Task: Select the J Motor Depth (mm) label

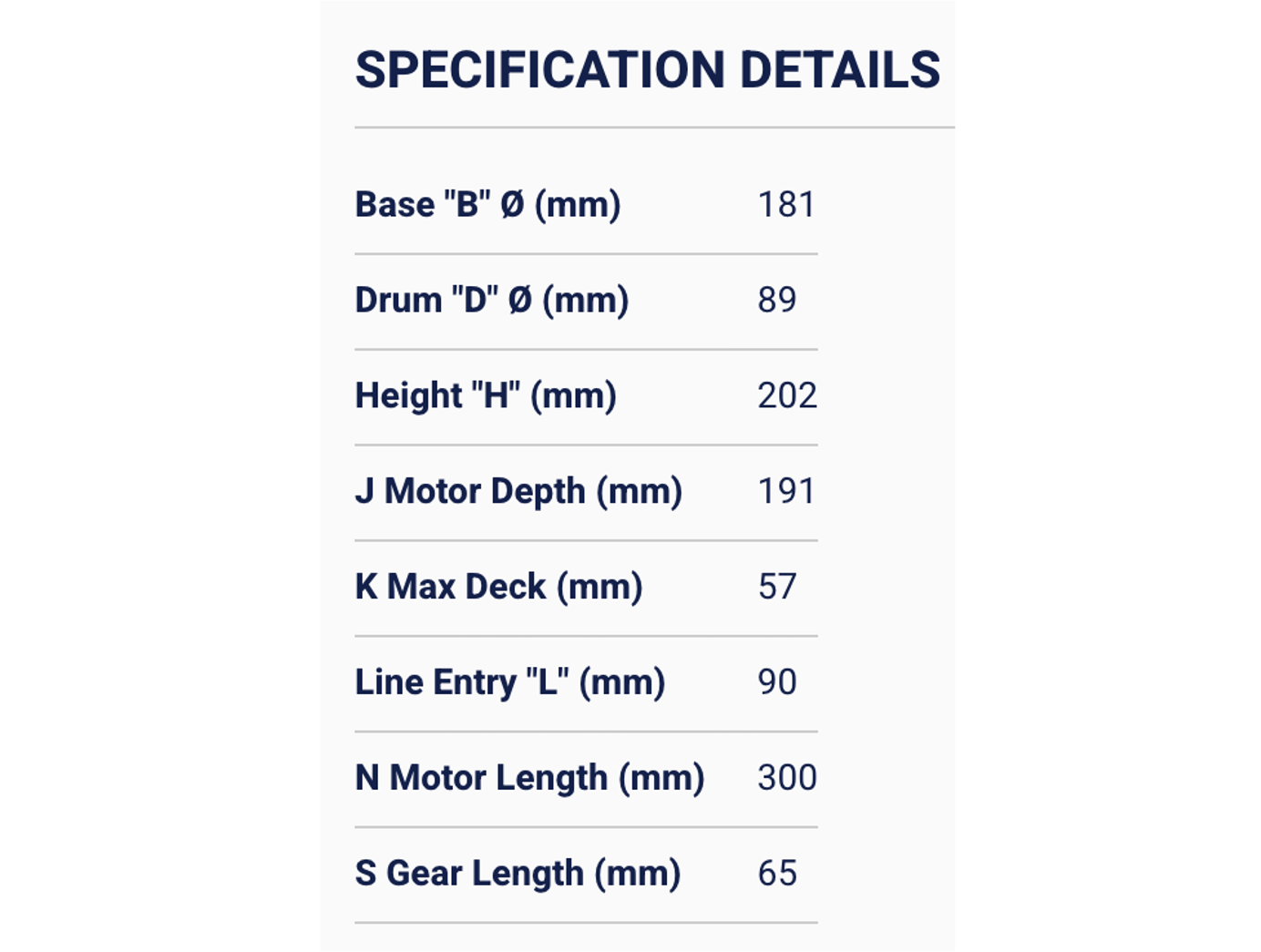Action: (x=518, y=492)
